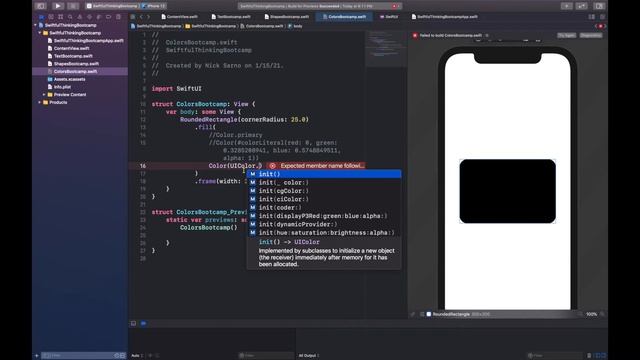Toggle the console pane button
The height and width of the screenshot is (360, 640).
pyautogui.click(x=603, y=356)
